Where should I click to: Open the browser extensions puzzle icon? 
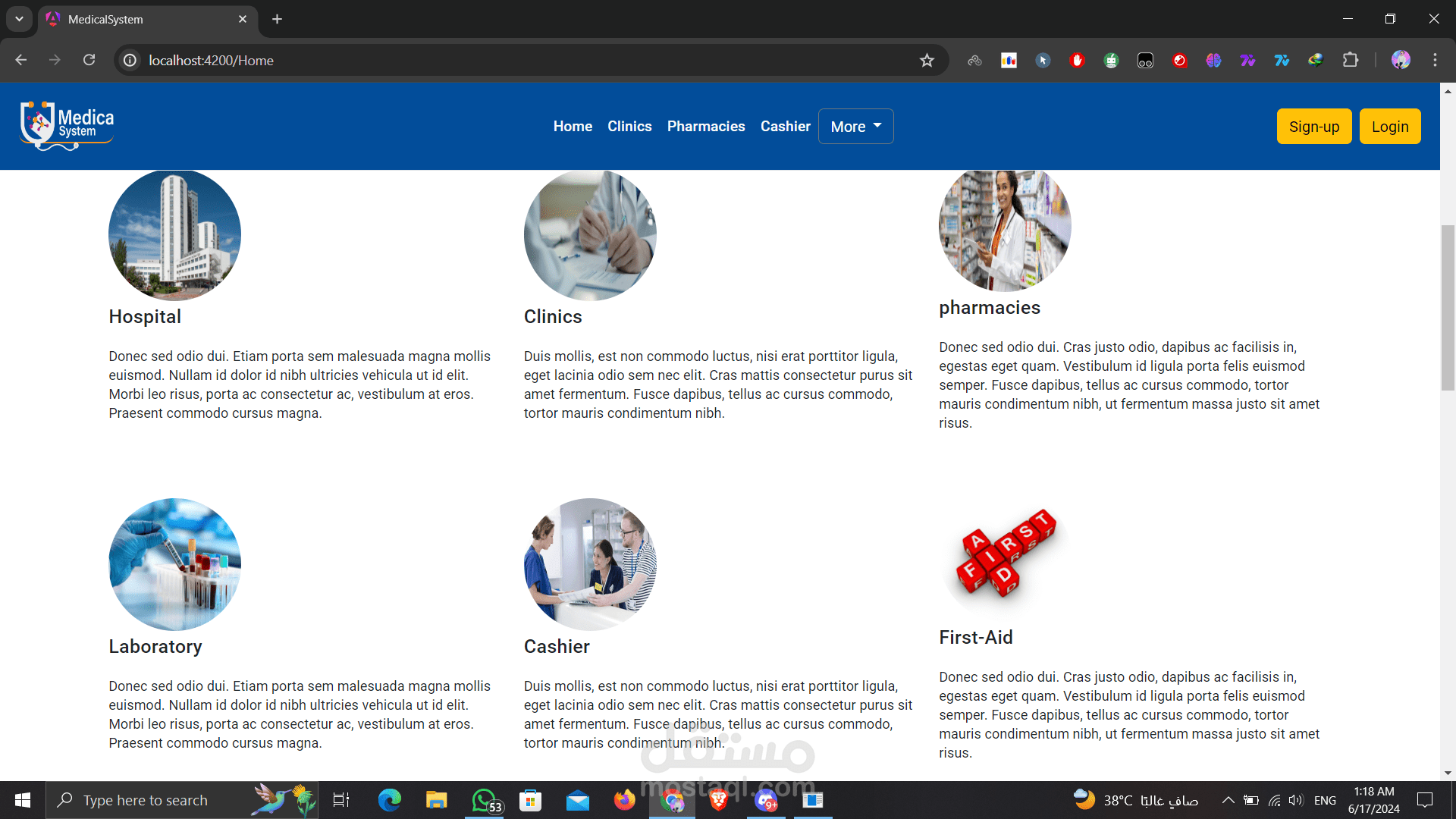point(1351,60)
